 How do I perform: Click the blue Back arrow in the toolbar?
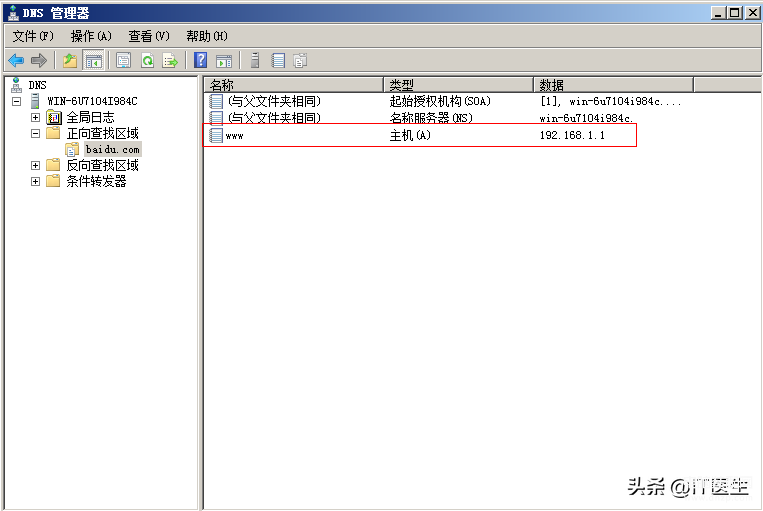pyautogui.click(x=16, y=61)
